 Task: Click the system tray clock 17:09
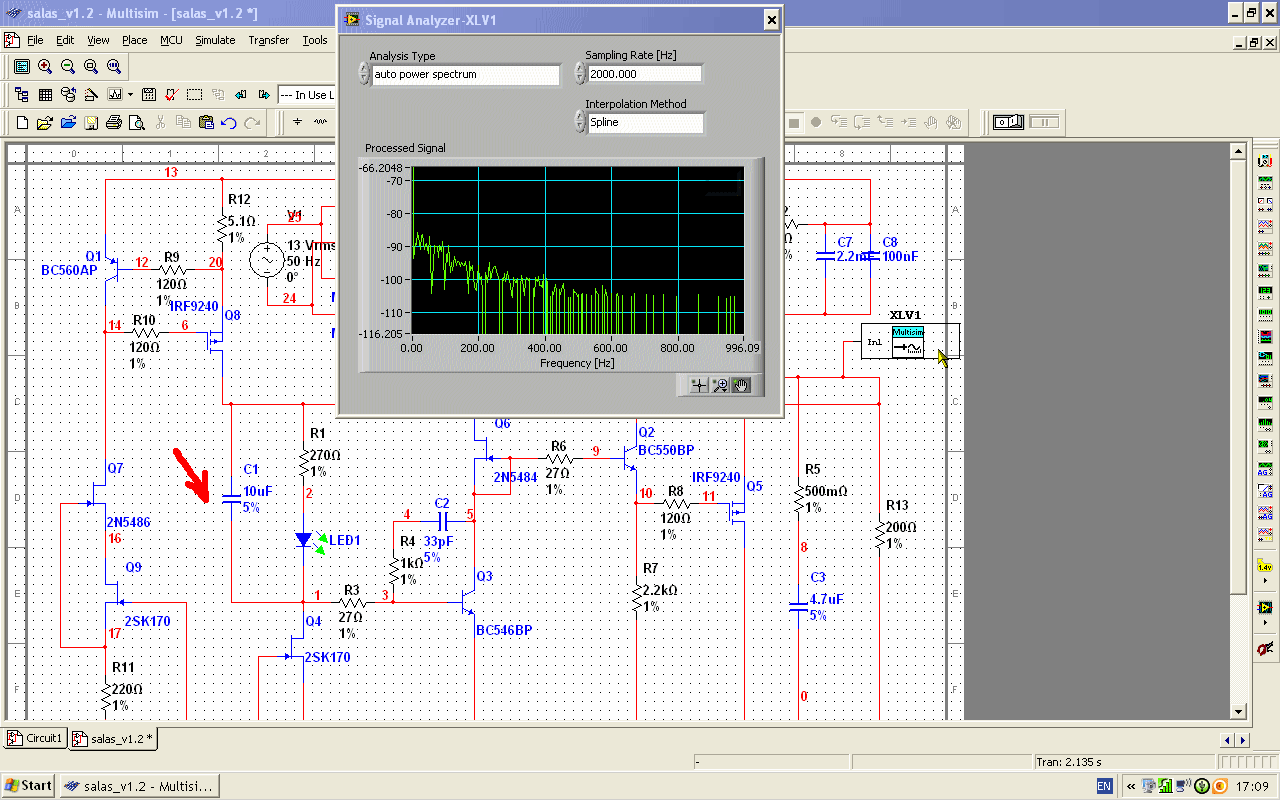tap(1252, 787)
